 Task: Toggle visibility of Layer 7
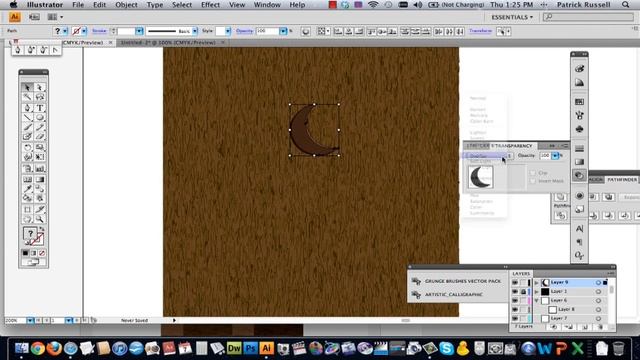(515, 318)
